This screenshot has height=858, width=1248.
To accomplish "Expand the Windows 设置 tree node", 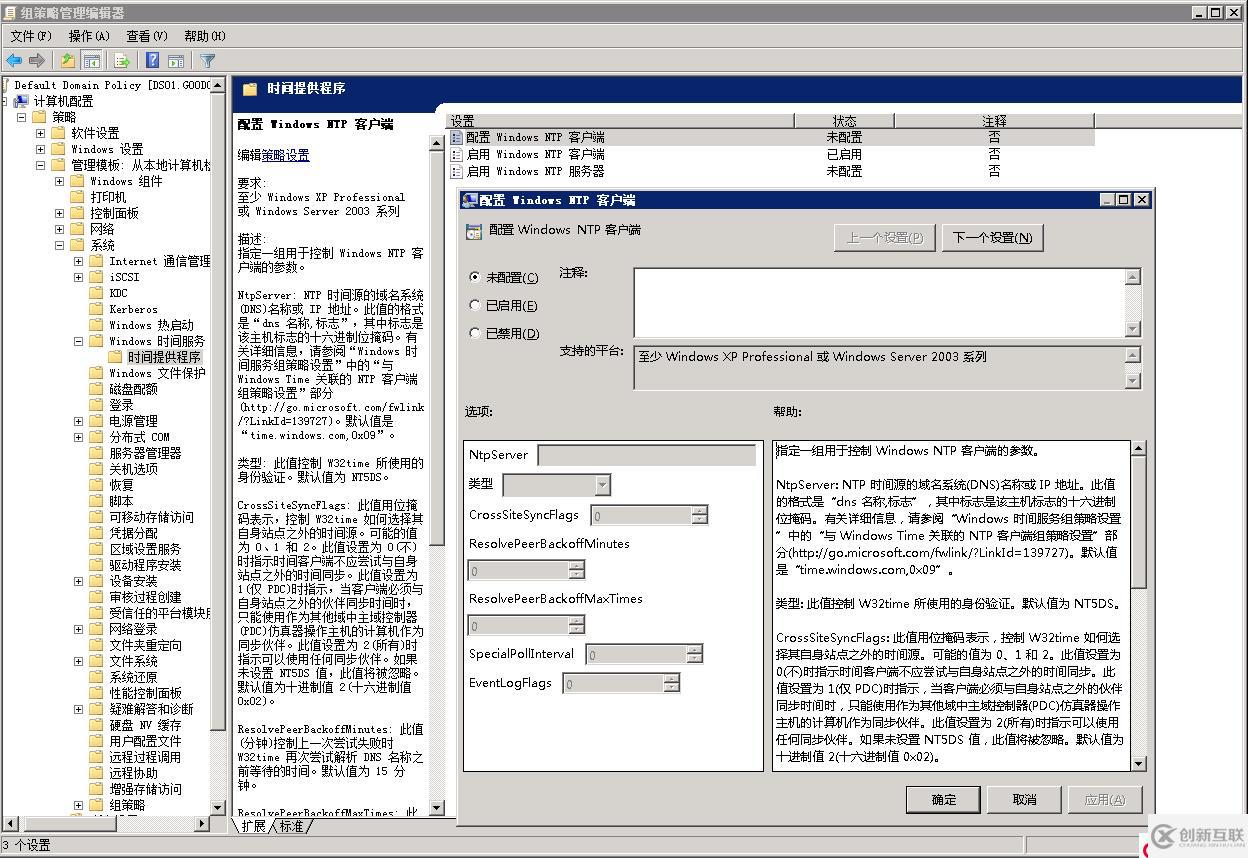I will point(41,149).
